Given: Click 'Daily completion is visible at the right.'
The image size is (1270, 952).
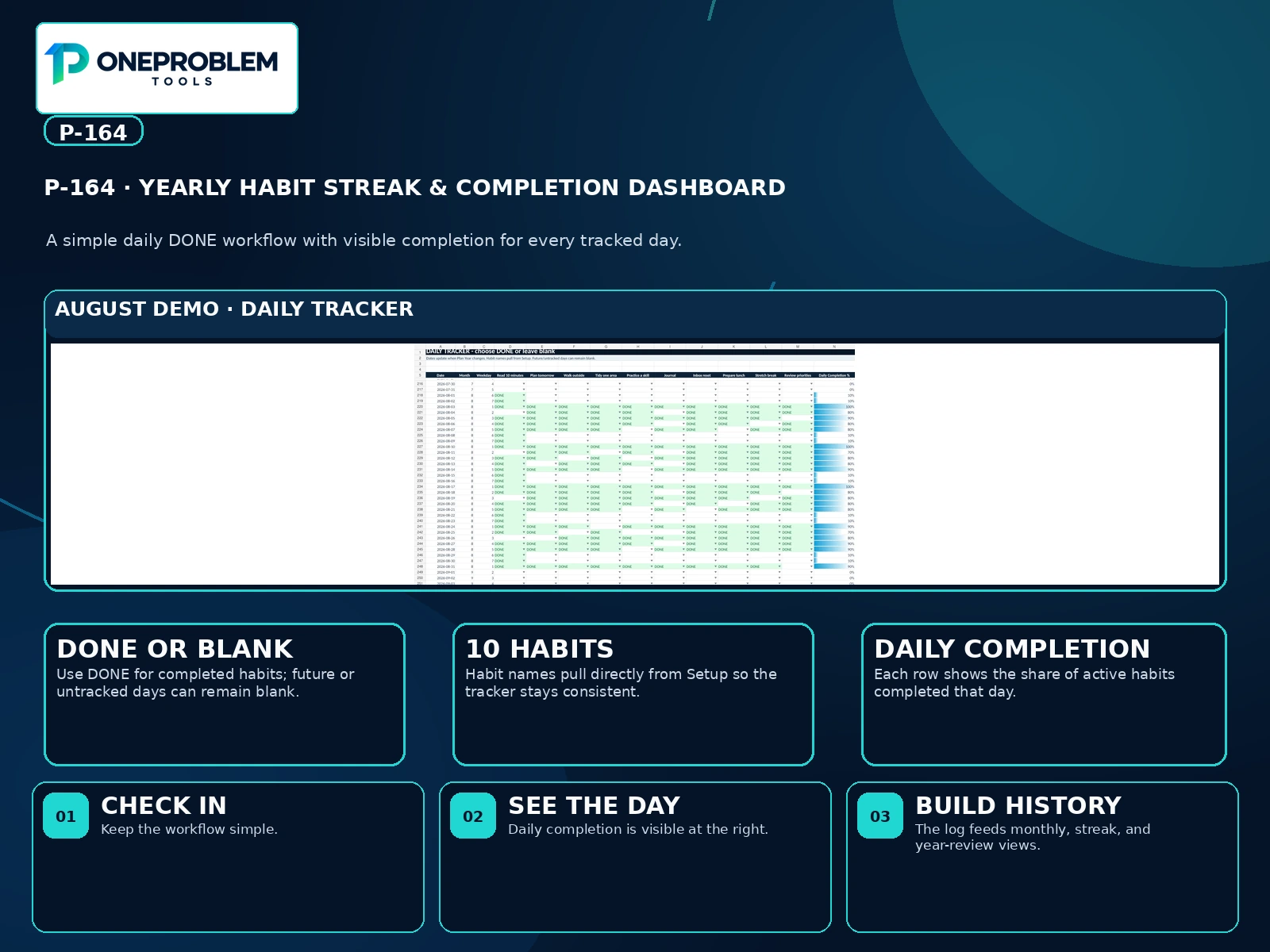Looking at the screenshot, I should pyautogui.click(x=638, y=829).
